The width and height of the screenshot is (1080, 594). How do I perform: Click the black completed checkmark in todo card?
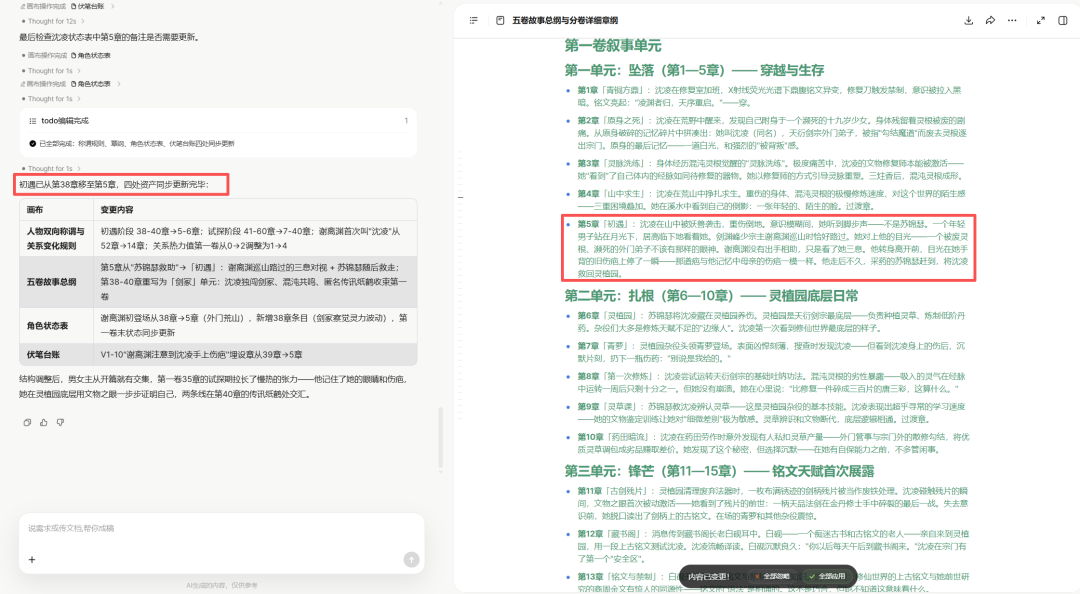pos(32,143)
